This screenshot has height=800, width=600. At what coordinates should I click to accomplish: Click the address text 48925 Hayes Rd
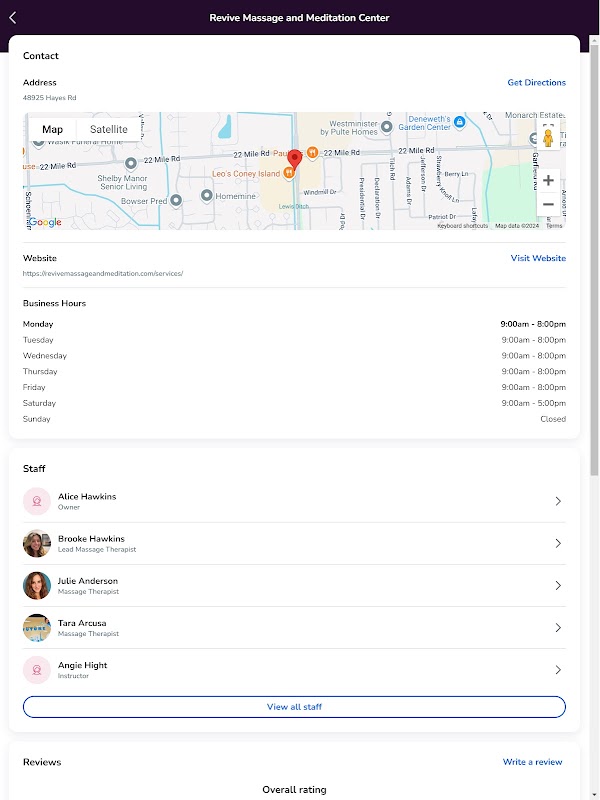pos(49,97)
